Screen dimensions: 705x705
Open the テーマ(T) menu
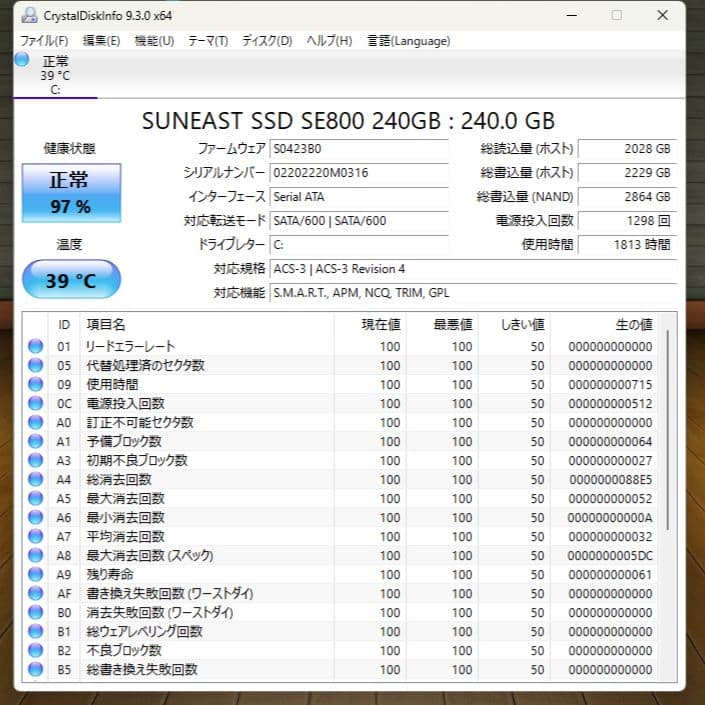[x=208, y=41]
